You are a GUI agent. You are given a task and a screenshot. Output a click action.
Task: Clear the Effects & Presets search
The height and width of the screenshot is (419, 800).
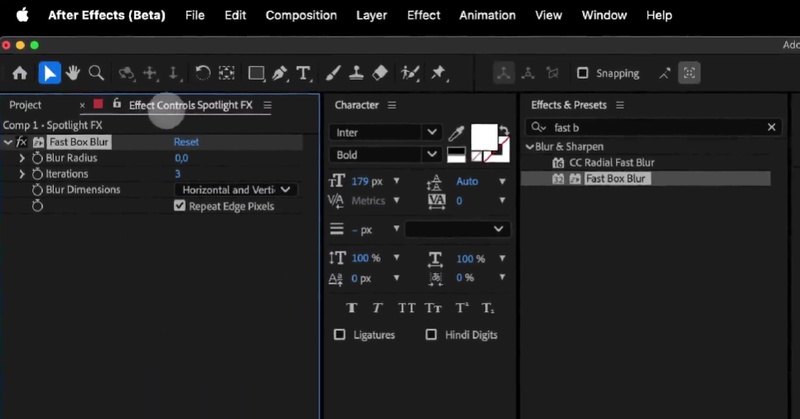tap(771, 127)
